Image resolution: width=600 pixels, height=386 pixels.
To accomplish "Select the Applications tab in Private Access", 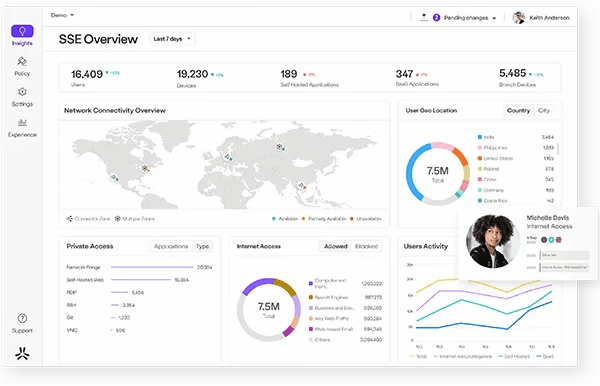I will [171, 246].
